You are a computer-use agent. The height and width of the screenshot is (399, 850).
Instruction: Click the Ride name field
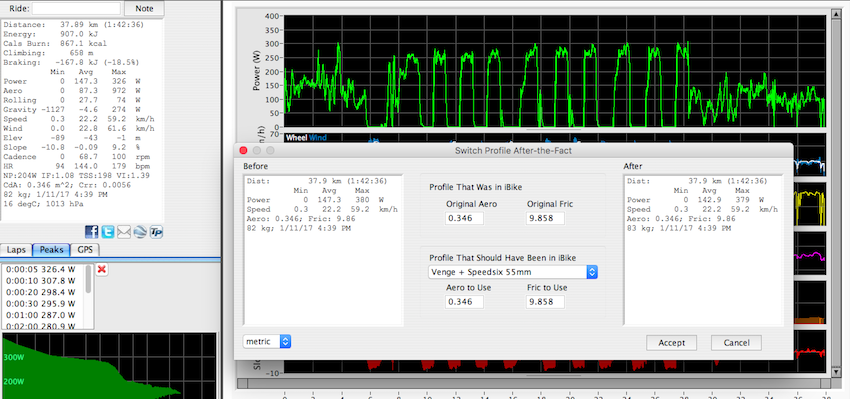(x=76, y=9)
